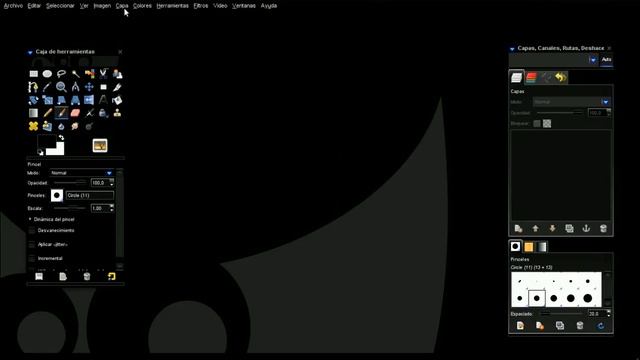Image resolution: width=640 pixels, height=360 pixels.
Task: Select the Free Select lasso tool
Action: point(61,74)
